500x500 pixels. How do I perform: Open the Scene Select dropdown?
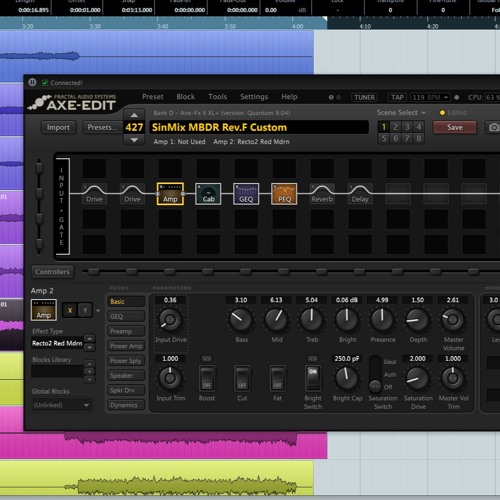point(401,113)
